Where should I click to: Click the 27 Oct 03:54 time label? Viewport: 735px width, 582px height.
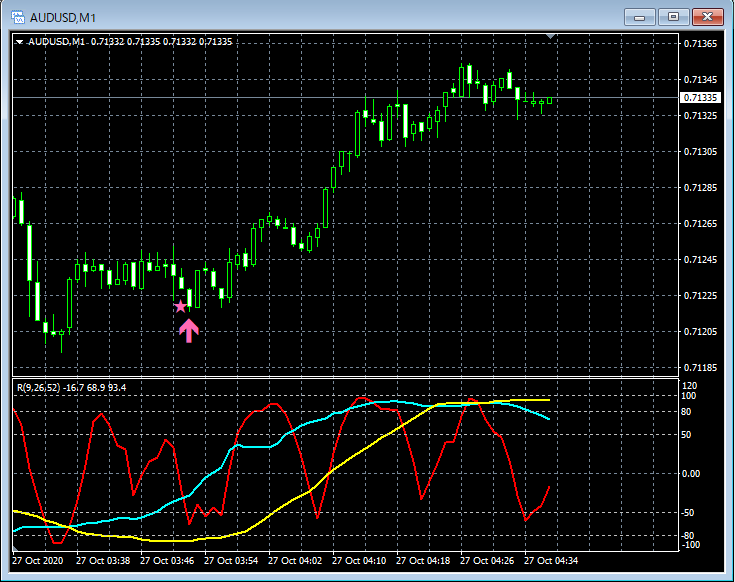coord(231,560)
